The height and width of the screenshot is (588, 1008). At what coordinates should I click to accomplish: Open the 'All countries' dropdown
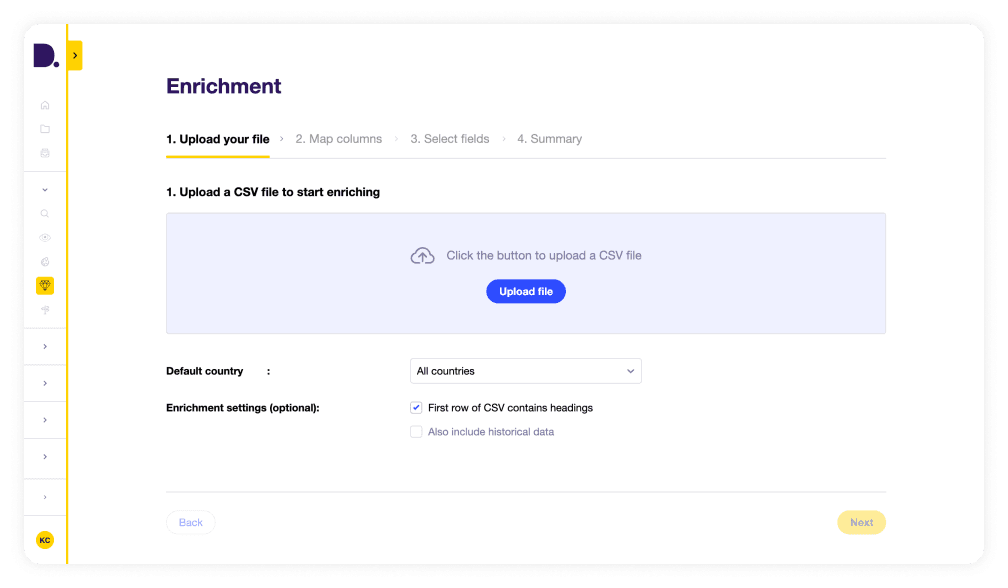[525, 370]
